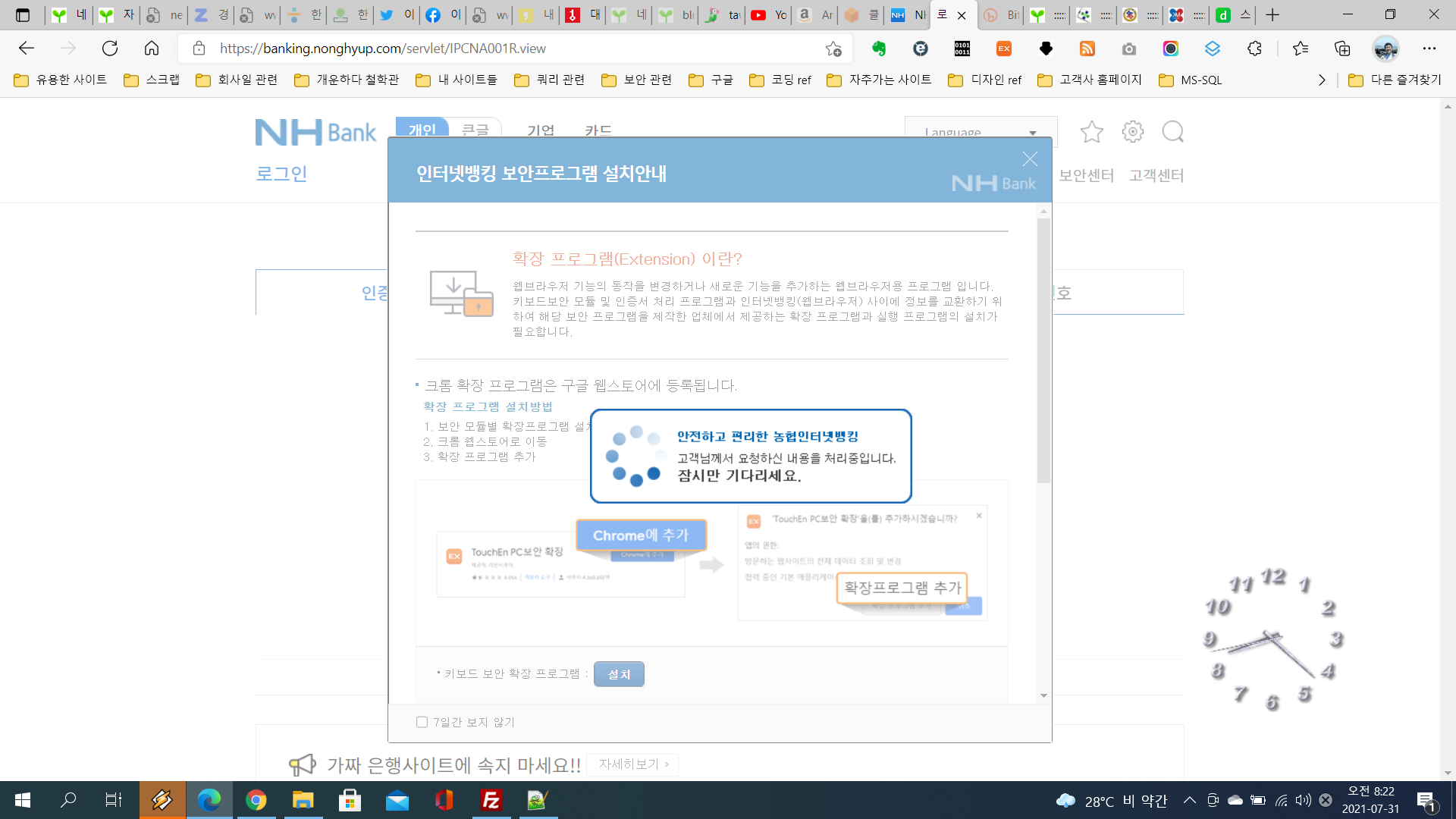
Task: Click the search magnifier on NH Bank header
Action: [x=1173, y=132]
